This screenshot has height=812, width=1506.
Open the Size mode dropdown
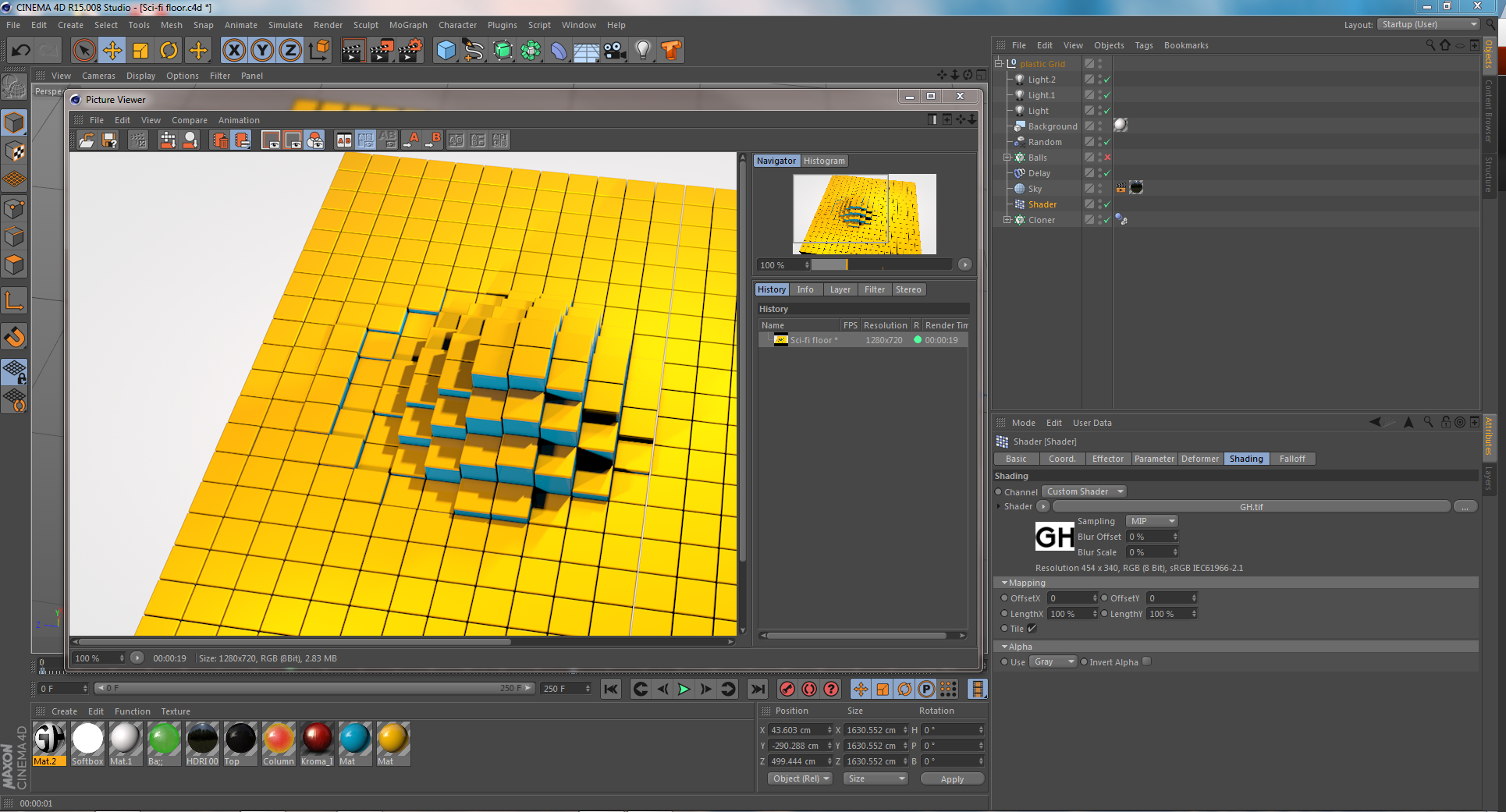tap(876, 778)
